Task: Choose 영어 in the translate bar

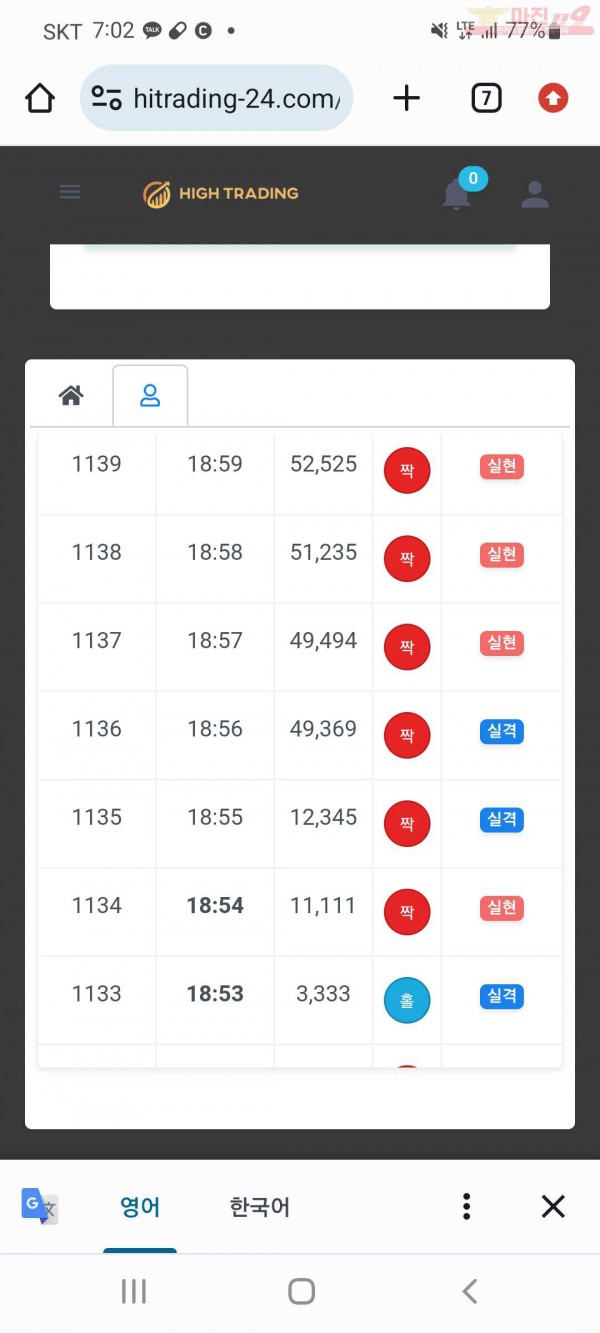Action: tap(140, 1207)
